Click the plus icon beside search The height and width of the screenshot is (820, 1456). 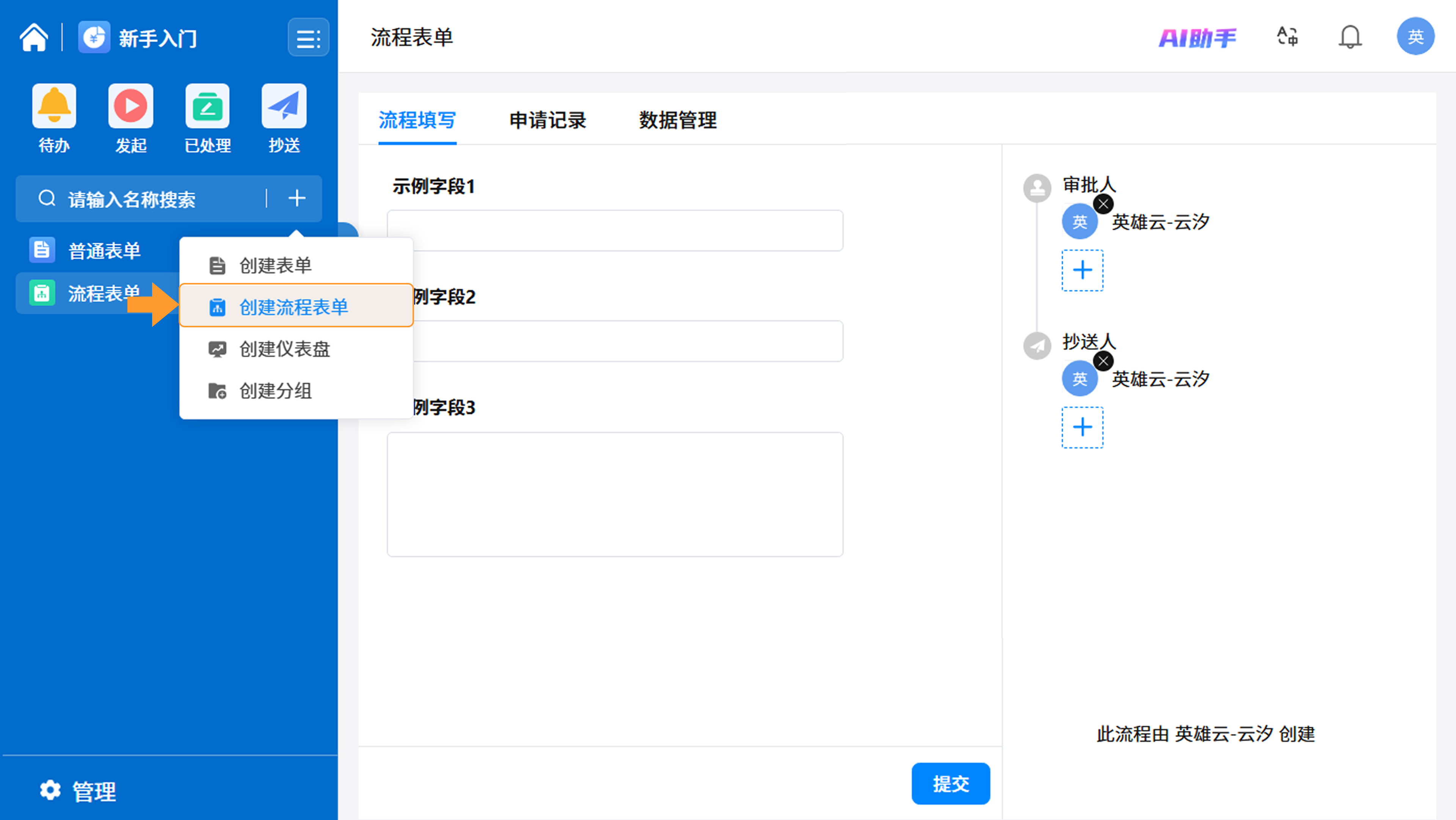297,198
